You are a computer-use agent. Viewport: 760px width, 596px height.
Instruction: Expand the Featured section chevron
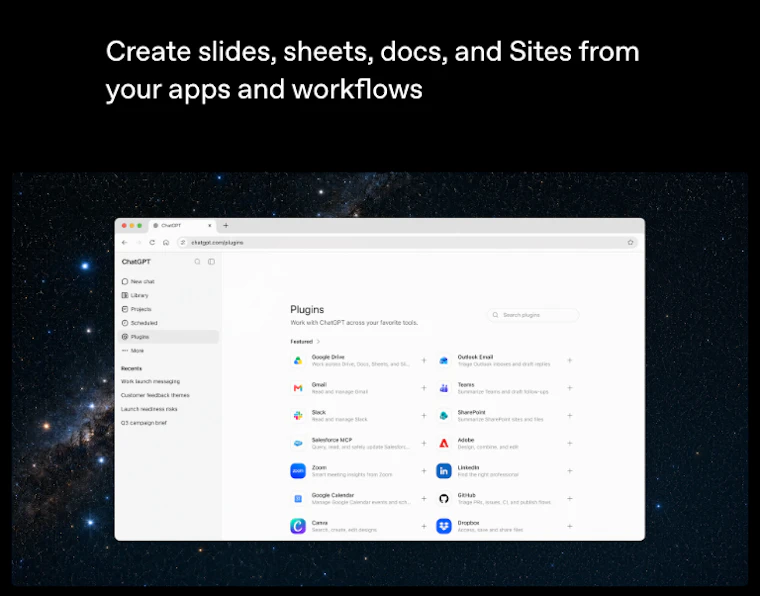point(318,342)
